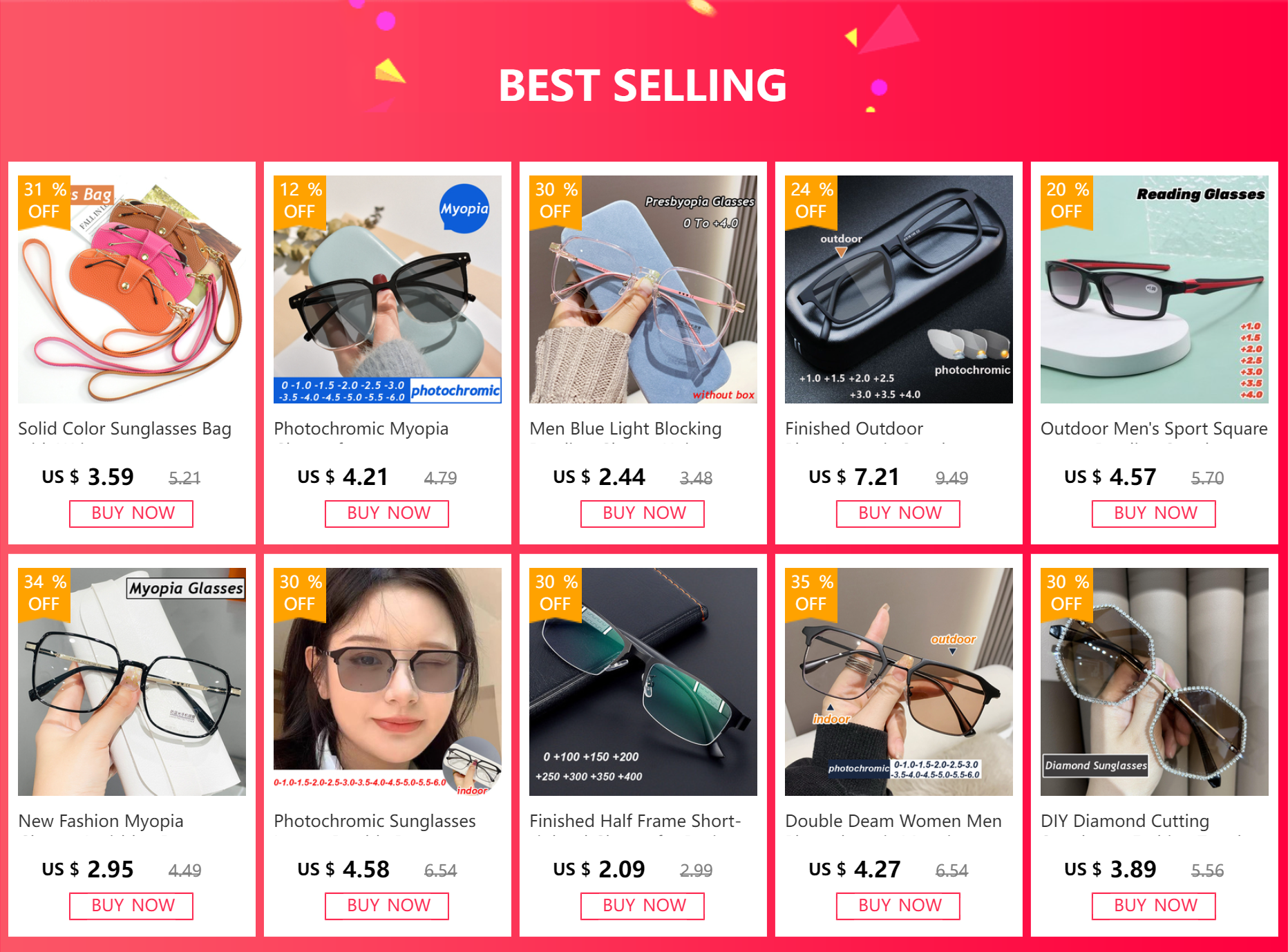Image resolution: width=1288 pixels, height=952 pixels.
Task: Click BUY NOW under Photochromic Myopia glasses
Action: coord(387,513)
